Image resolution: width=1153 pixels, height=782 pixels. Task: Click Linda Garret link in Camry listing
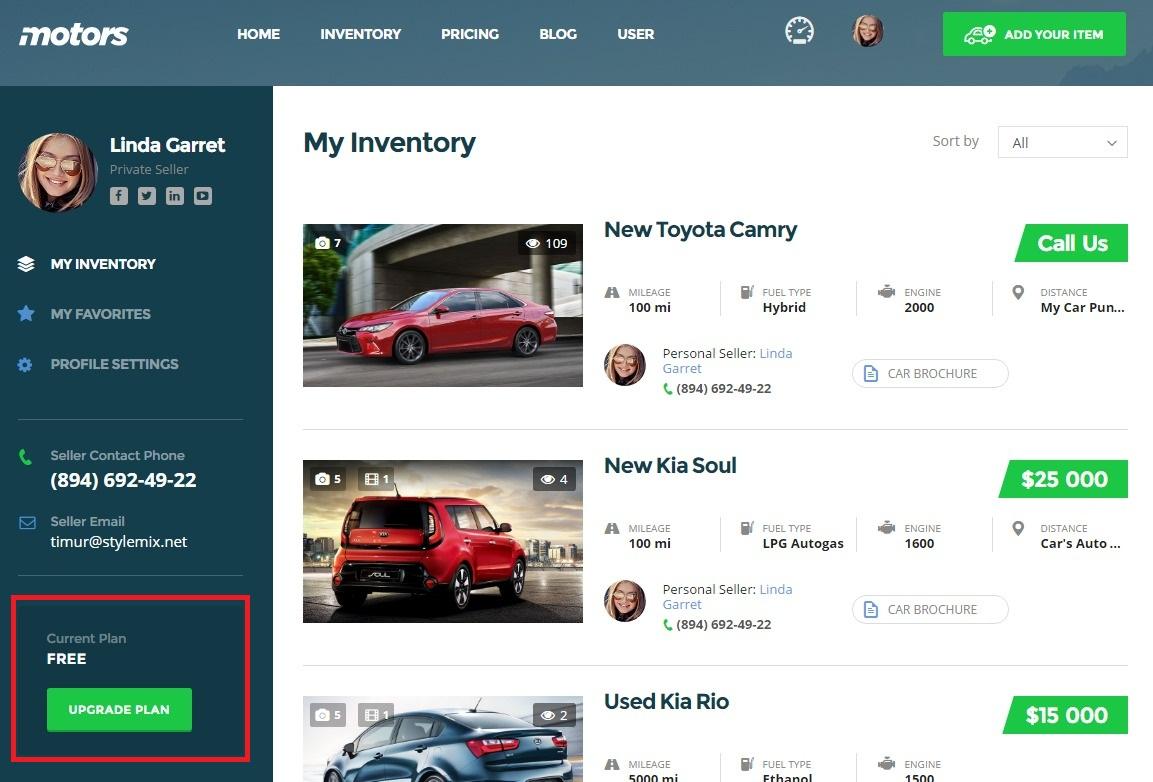[x=727, y=360]
